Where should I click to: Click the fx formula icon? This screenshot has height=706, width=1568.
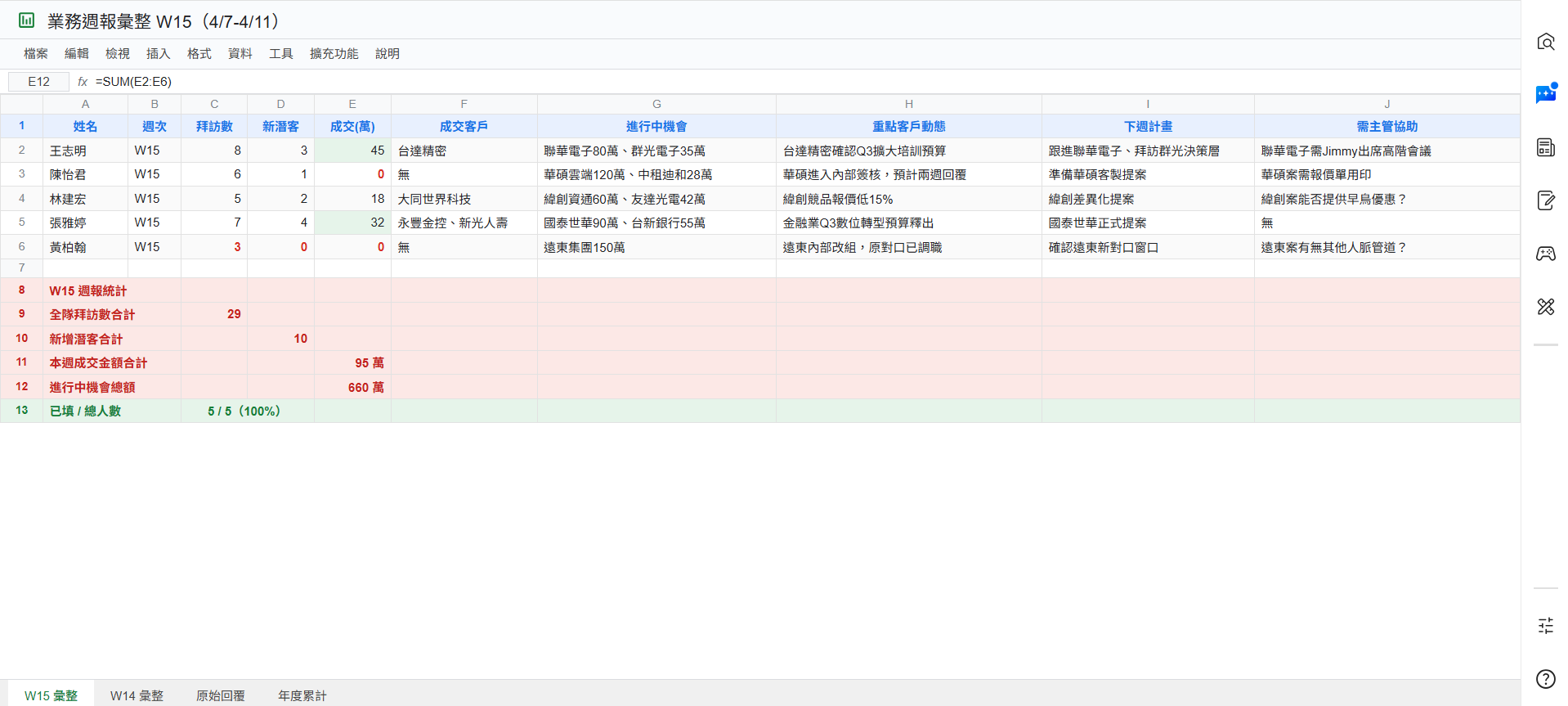coord(83,82)
